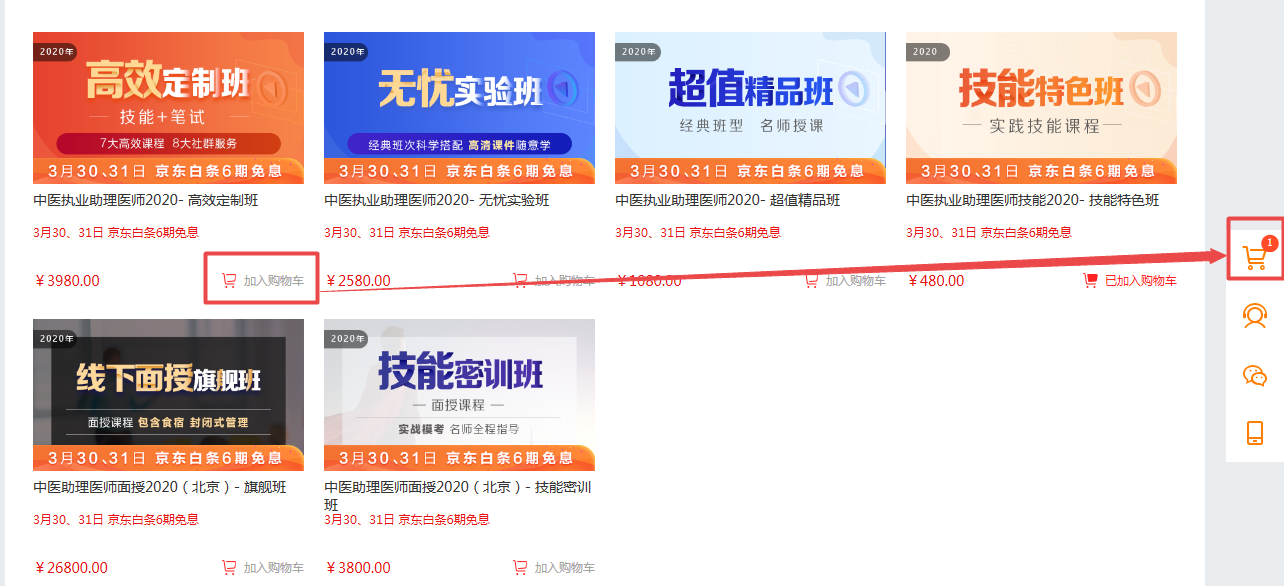Open title link 中医执业助理医师2020- 高效定制班
The image size is (1284, 586).
pos(146,200)
